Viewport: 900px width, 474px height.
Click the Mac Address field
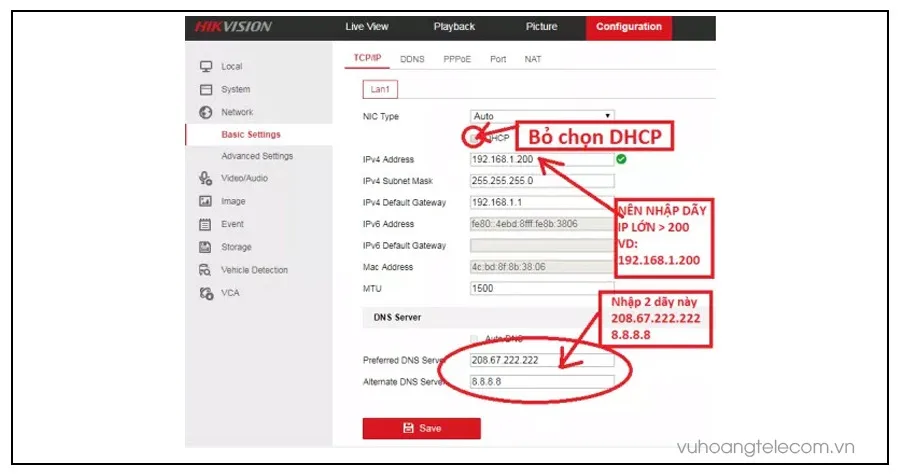tap(542, 267)
